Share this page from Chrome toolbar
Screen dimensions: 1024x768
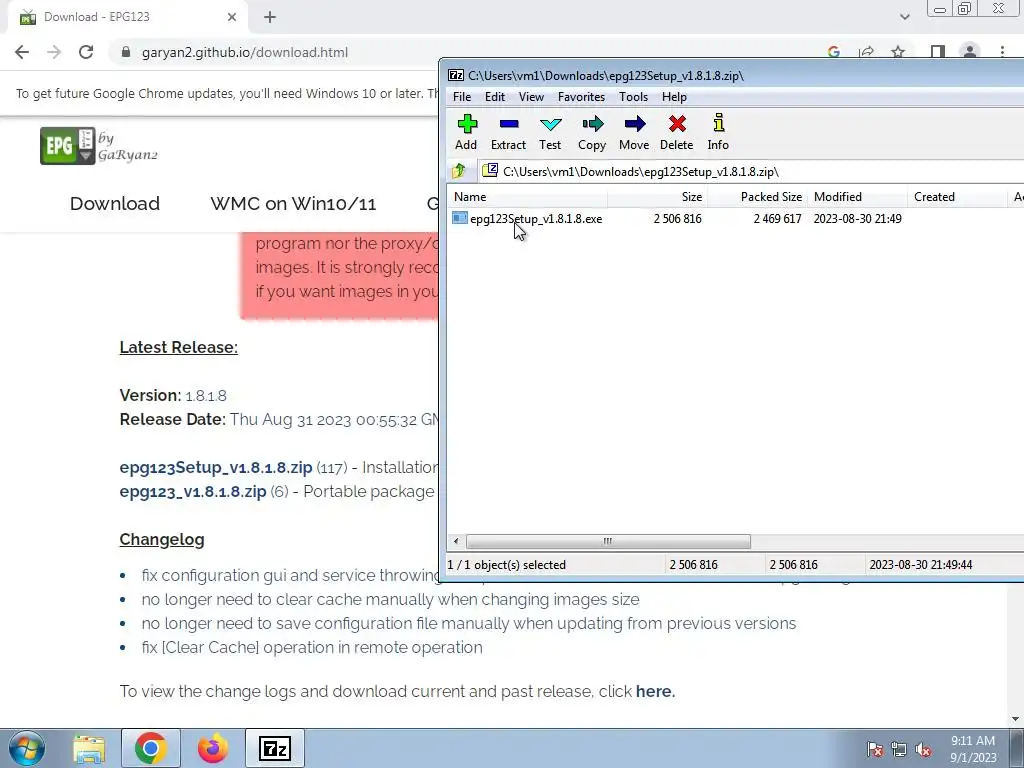[866, 52]
